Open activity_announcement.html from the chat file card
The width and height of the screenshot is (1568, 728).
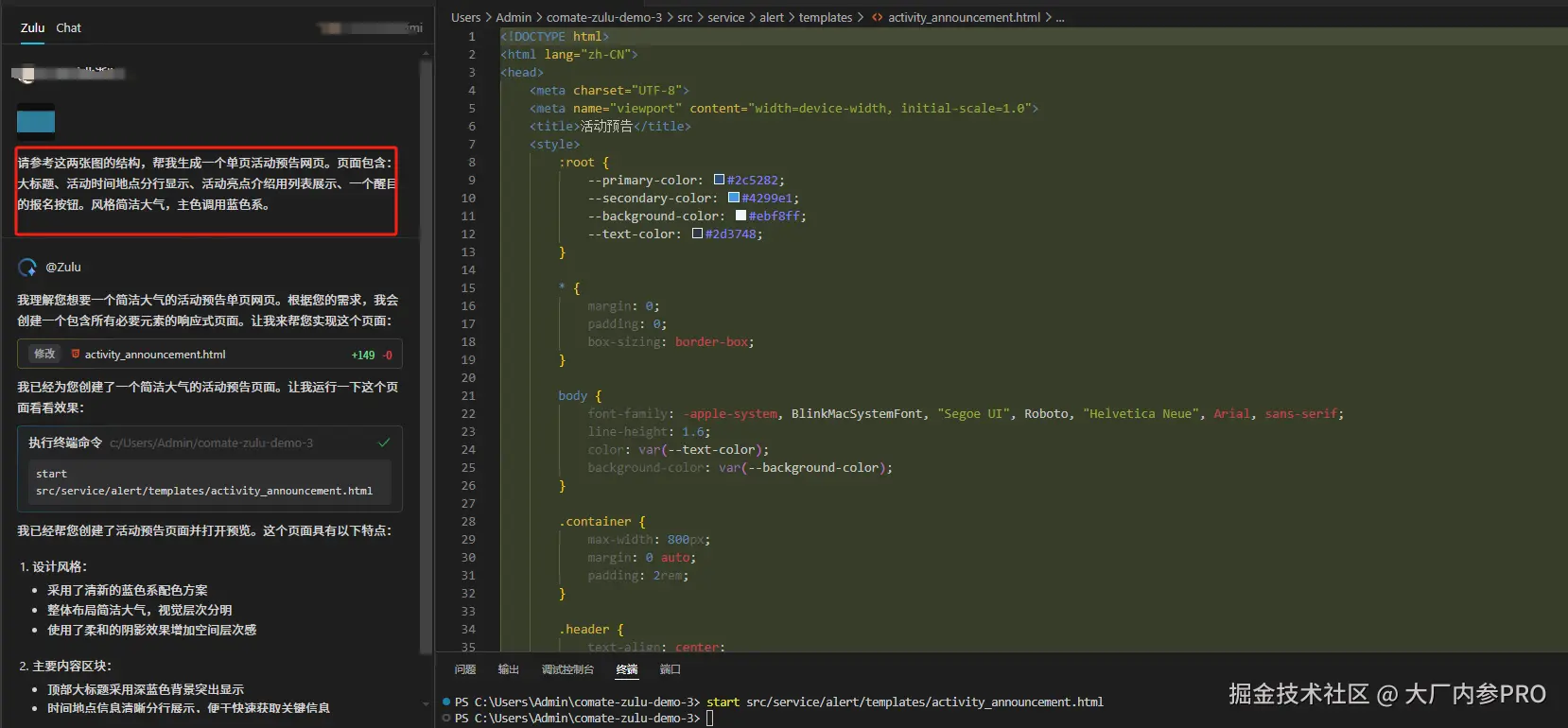pyautogui.click(x=155, y=355)
